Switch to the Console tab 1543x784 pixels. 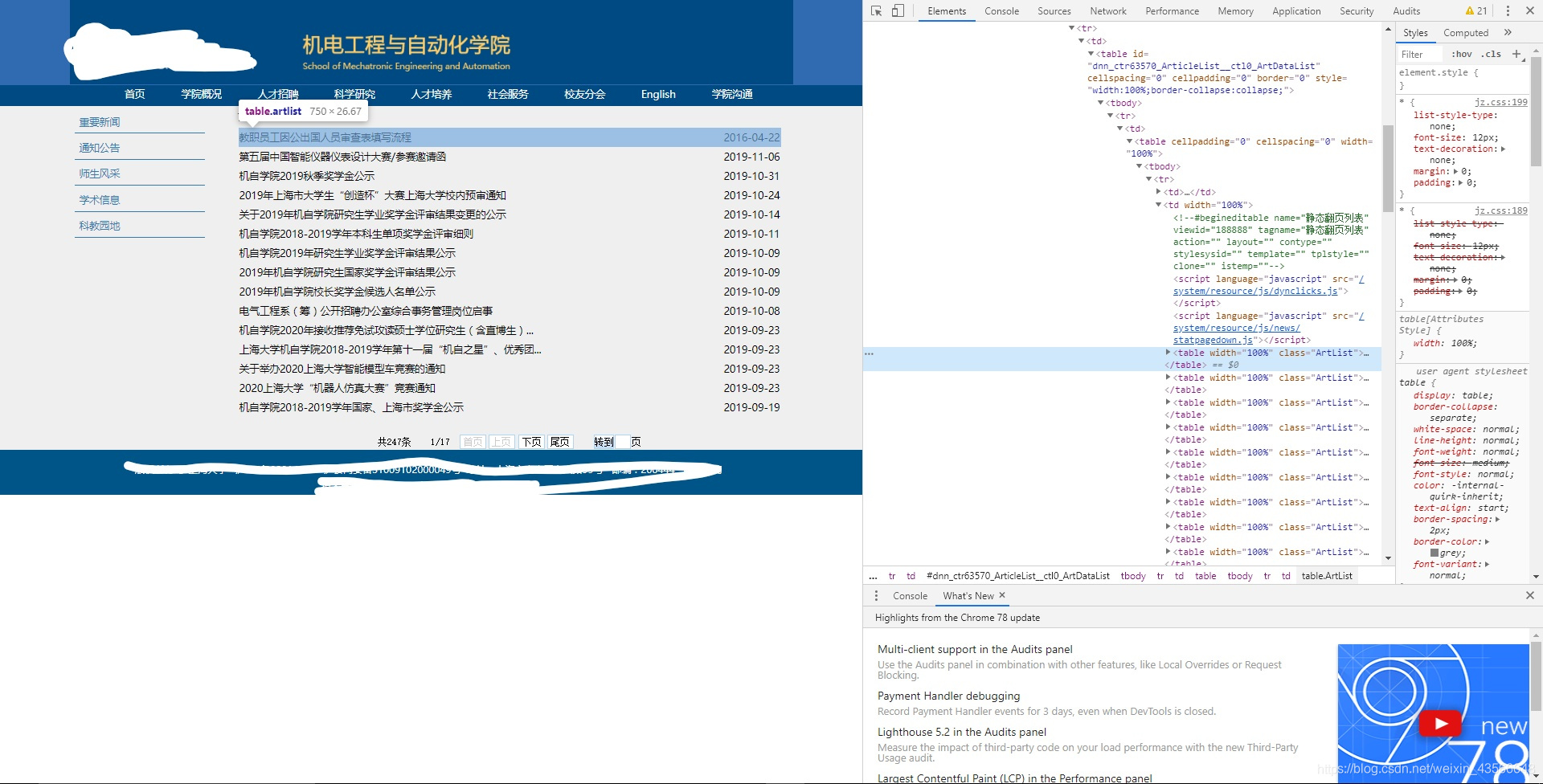(x=1001, y=11)
